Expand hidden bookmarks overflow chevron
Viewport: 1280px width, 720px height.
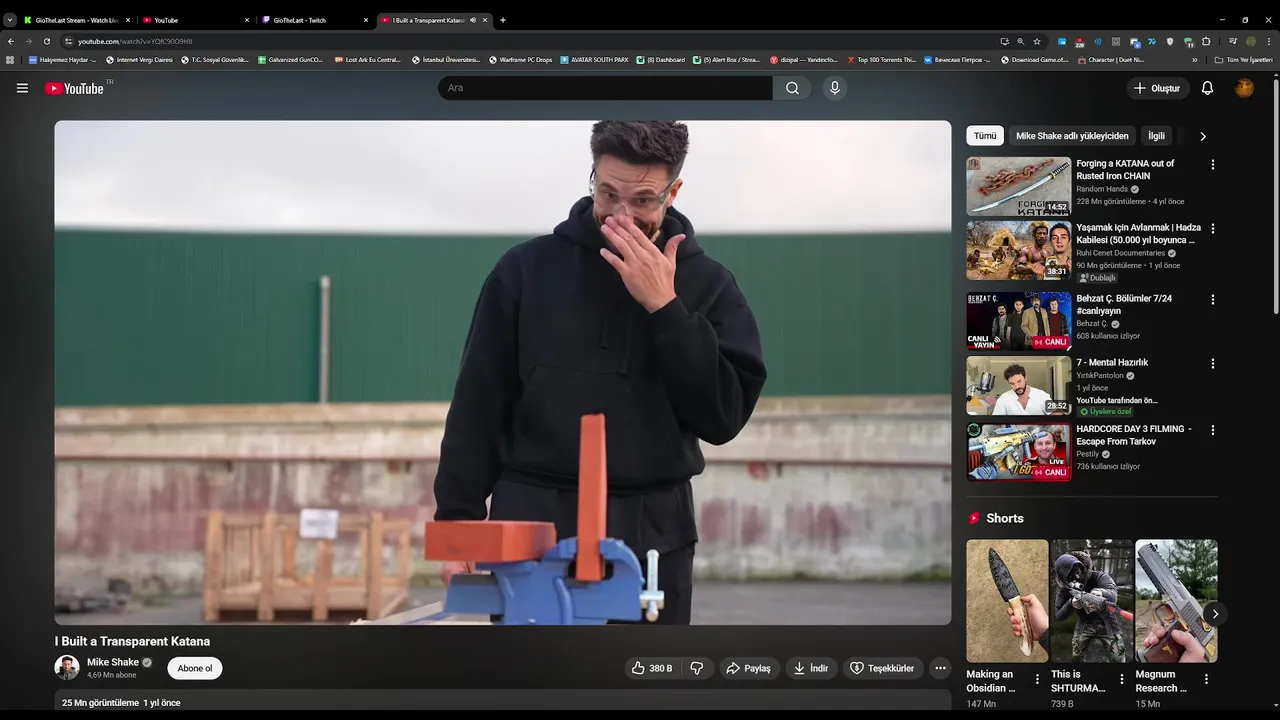(1194, 60)
